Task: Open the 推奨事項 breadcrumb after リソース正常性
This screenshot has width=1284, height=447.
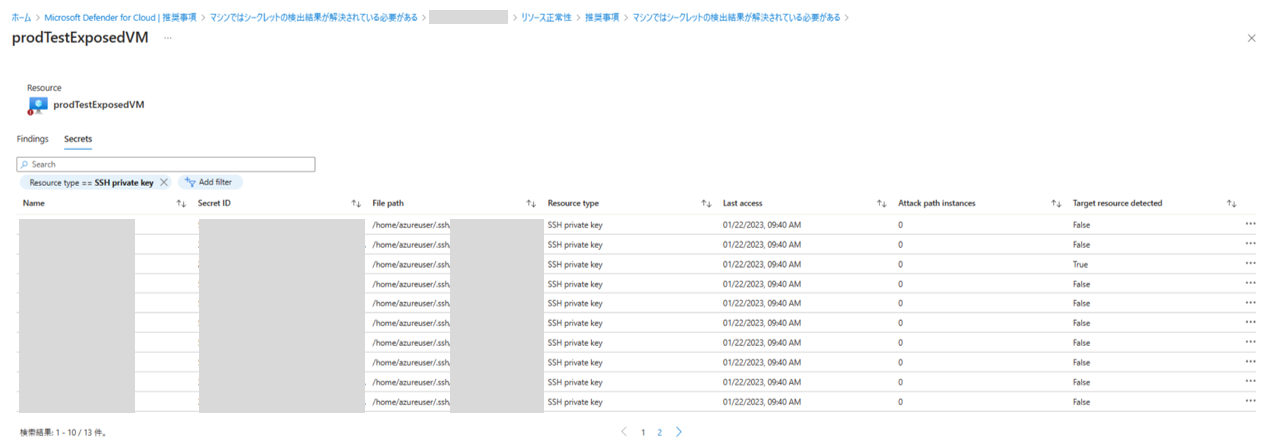Action: pos(602,17)
